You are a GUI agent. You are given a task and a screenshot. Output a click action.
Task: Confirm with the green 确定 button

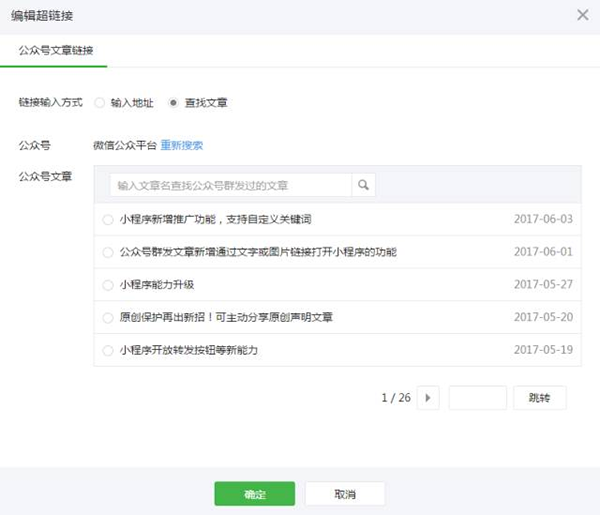254,494
